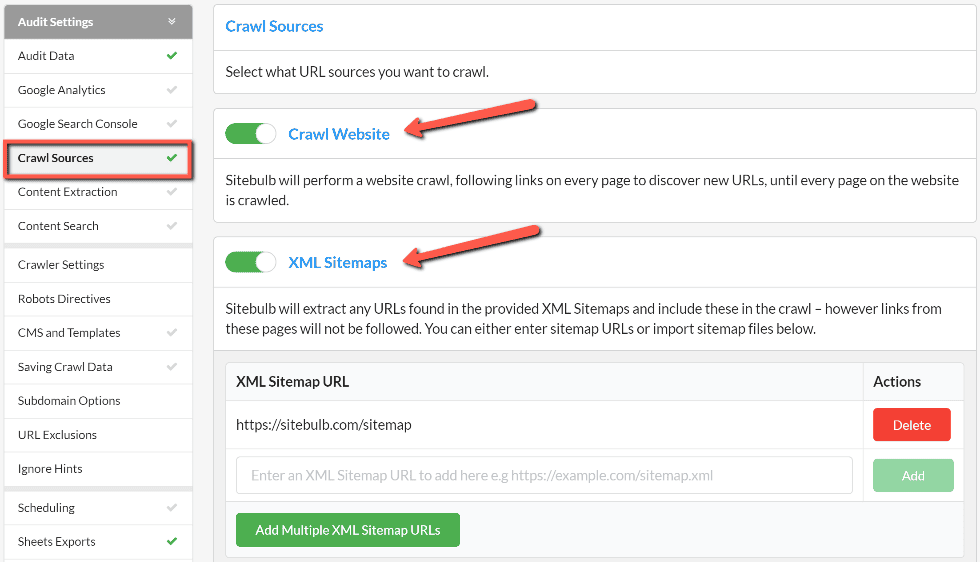Screen dimensions: 980x562
Task: Click the XML Sitemaps heading link
Action: pos(338,263)
